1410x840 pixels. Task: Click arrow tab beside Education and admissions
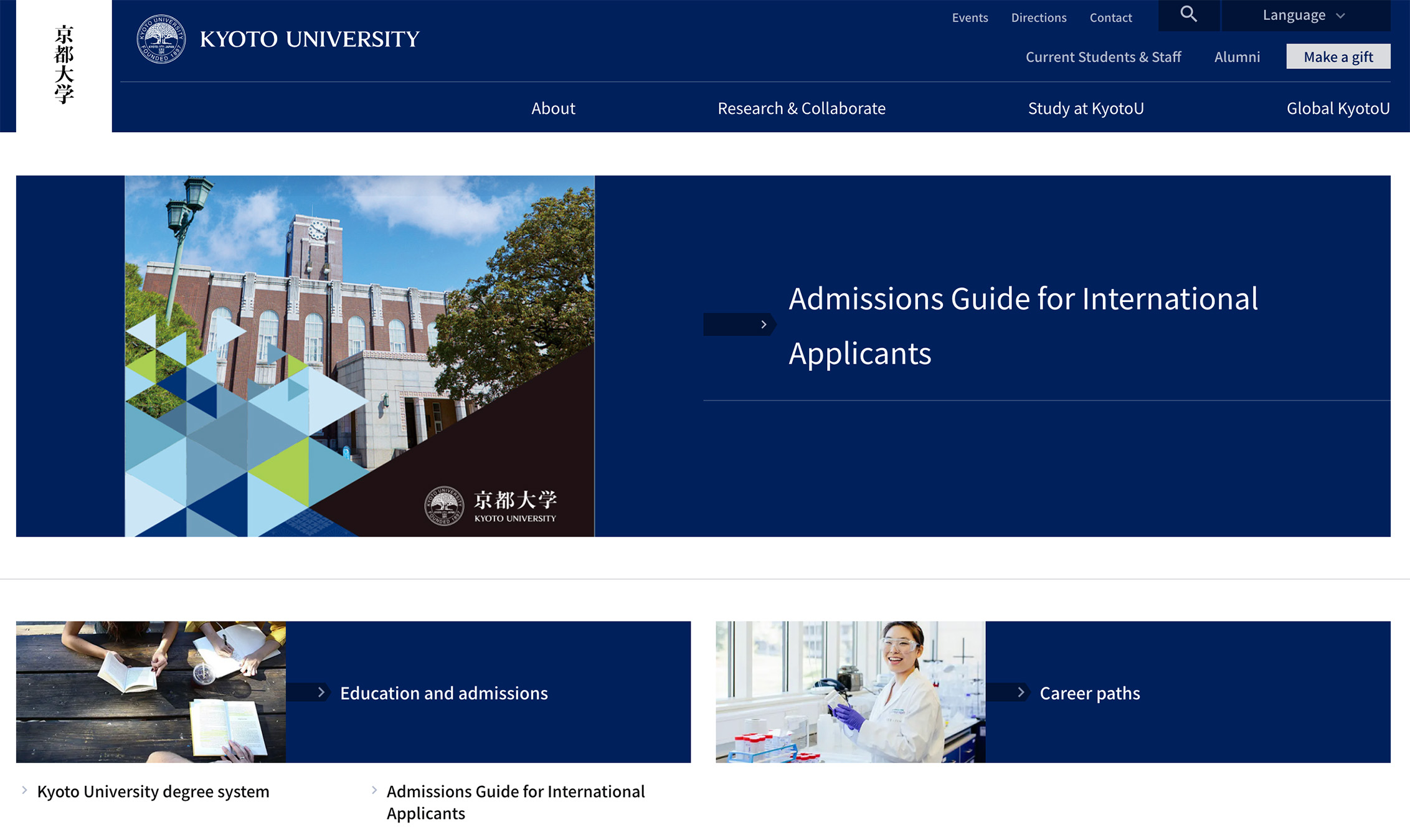point(310,692)
